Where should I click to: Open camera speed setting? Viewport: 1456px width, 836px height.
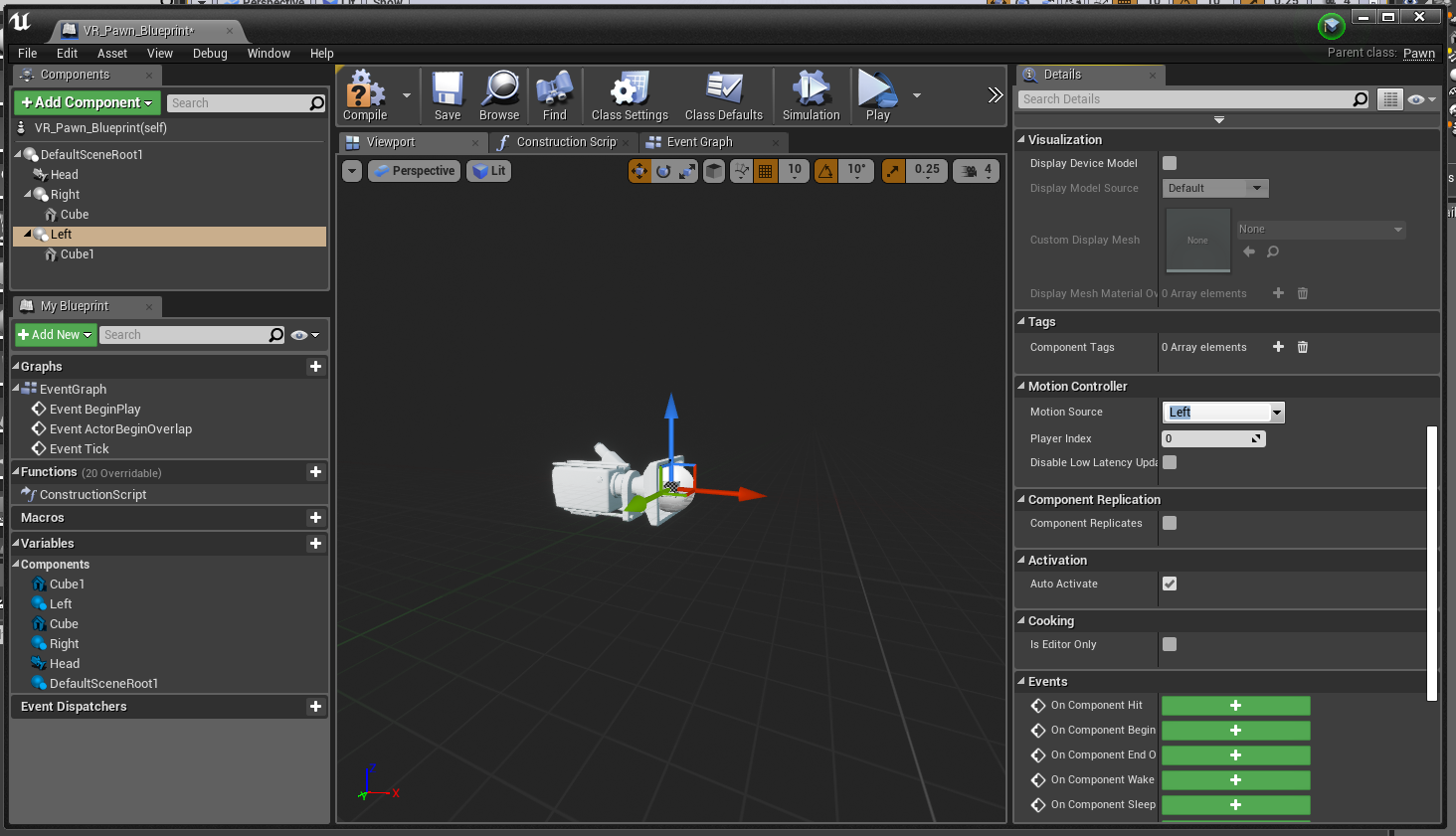tap(977, 171)
